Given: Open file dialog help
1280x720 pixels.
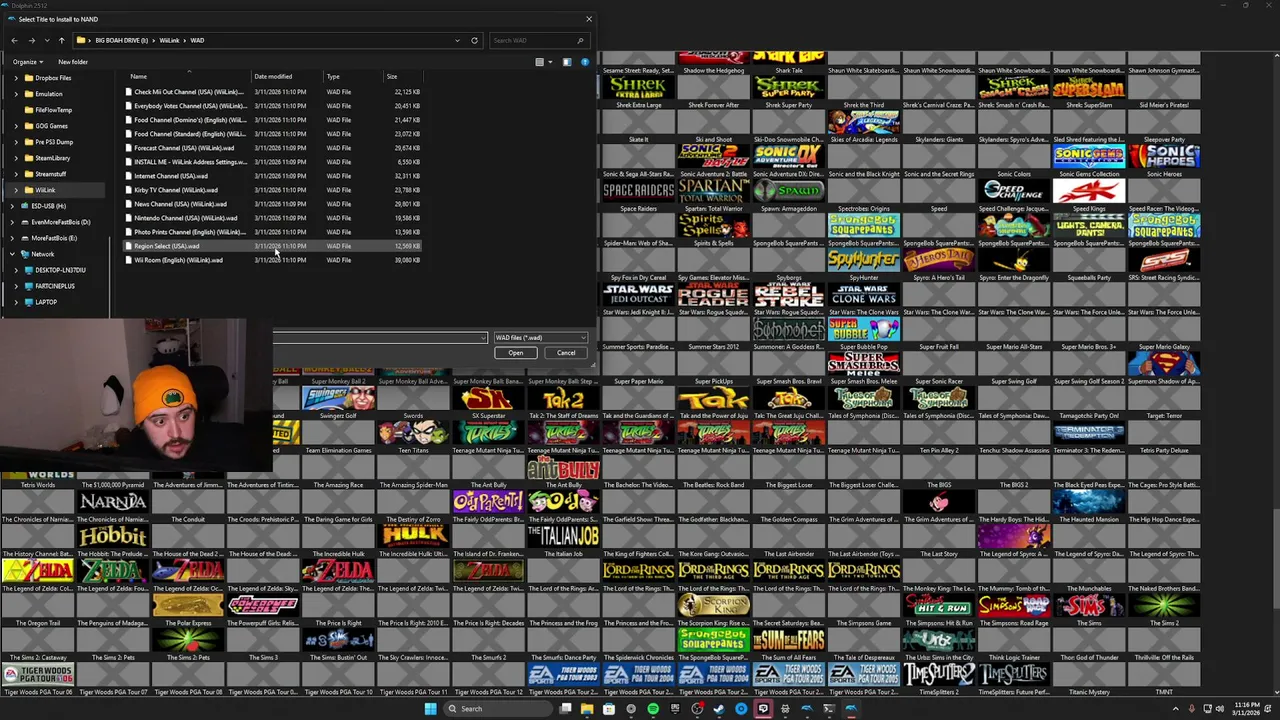Looking at the screenshot, I should pyautogui.click(x=585, y=62).
